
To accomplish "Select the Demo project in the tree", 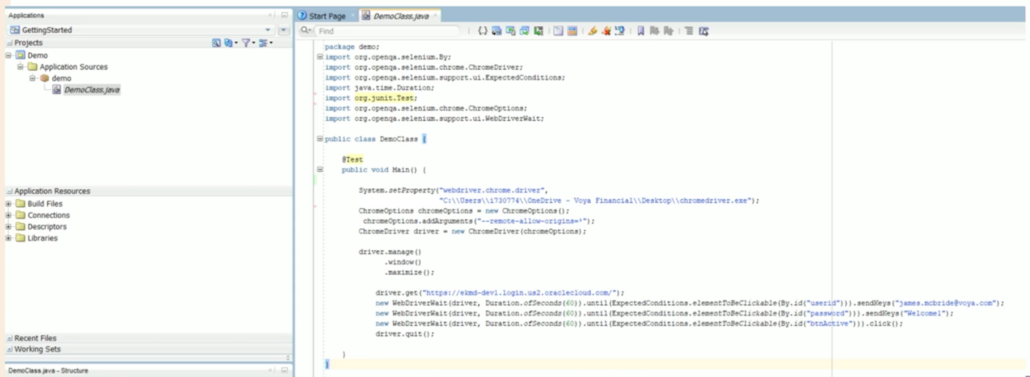I will [x=37, y=55].
